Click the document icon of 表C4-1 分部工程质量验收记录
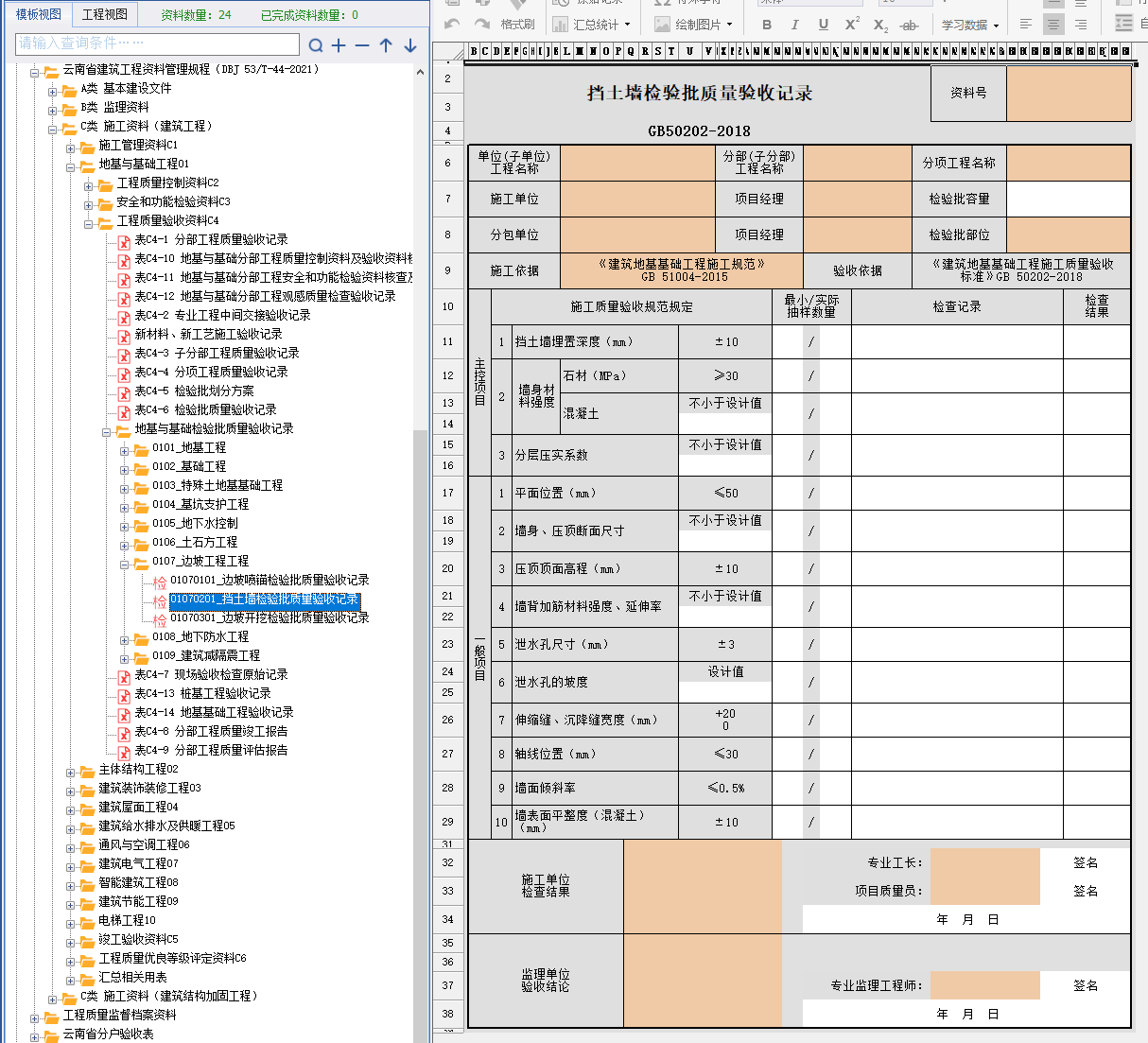The height and width of the screenshot is (1043, 1148). pyautogui.click(x=124, y=241)
